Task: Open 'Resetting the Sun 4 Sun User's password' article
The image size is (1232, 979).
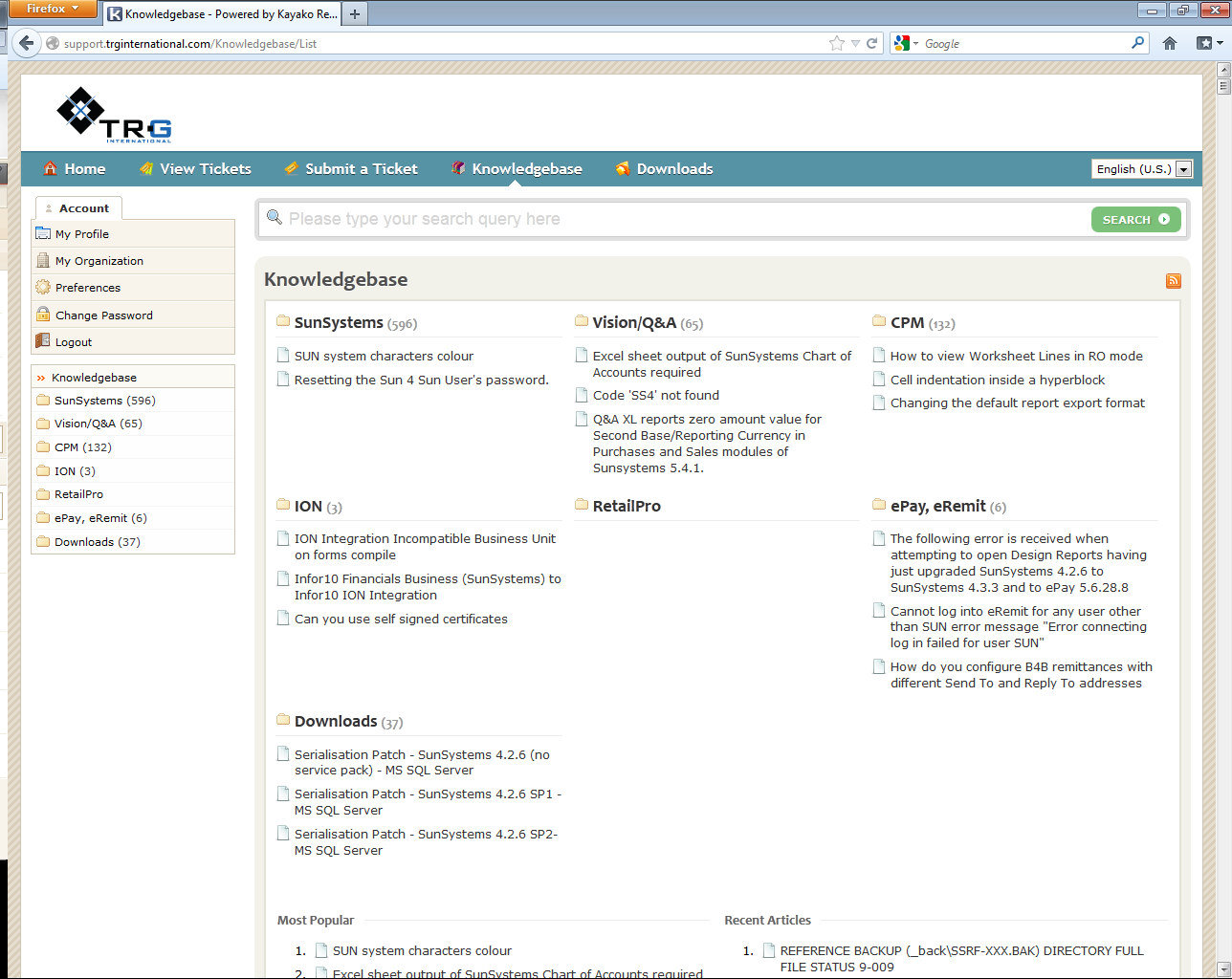Action: 422,380
